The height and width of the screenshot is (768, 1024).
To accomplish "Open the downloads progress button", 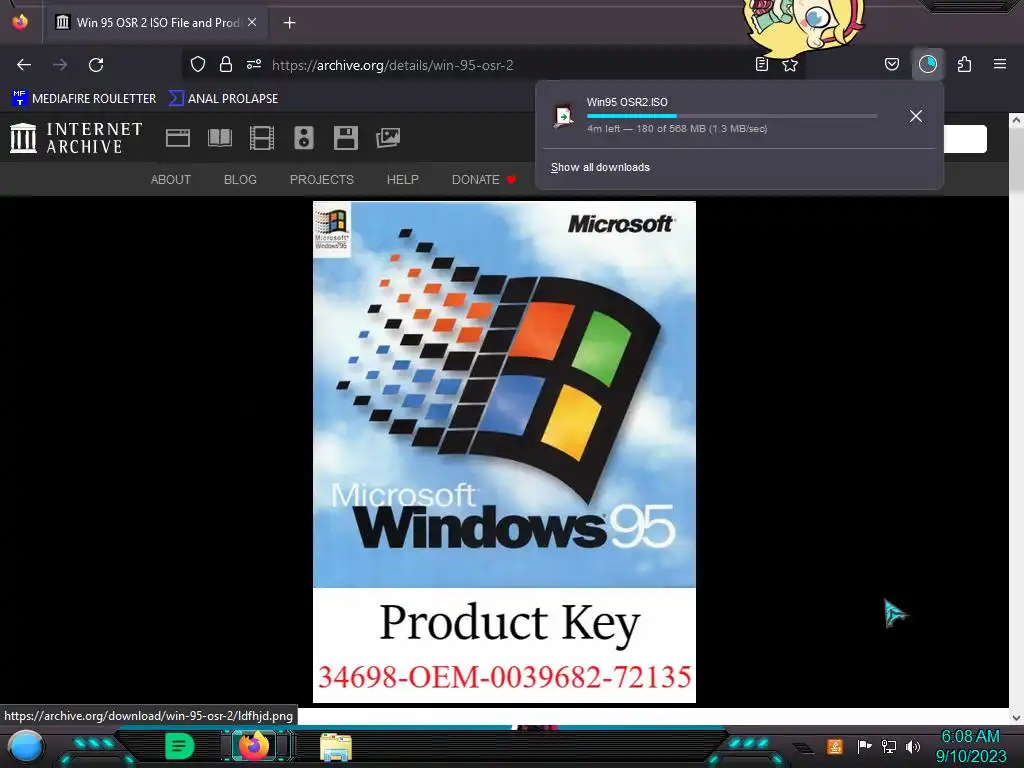I will coord(928,64).
